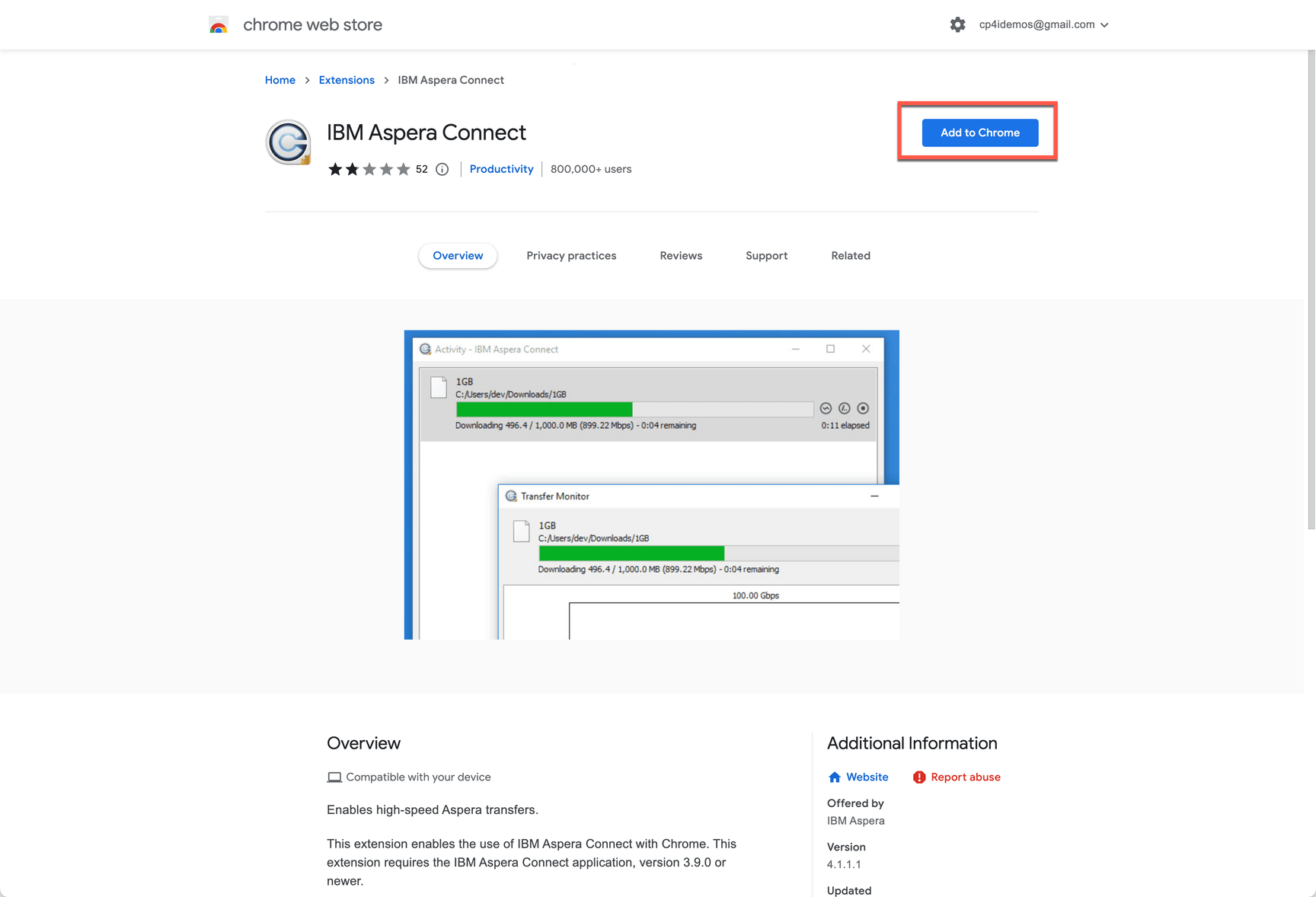The image size is (1316, 897).
Task: Open the account dropdown for cp4idemos@gmail.com
Action: 1104,24
